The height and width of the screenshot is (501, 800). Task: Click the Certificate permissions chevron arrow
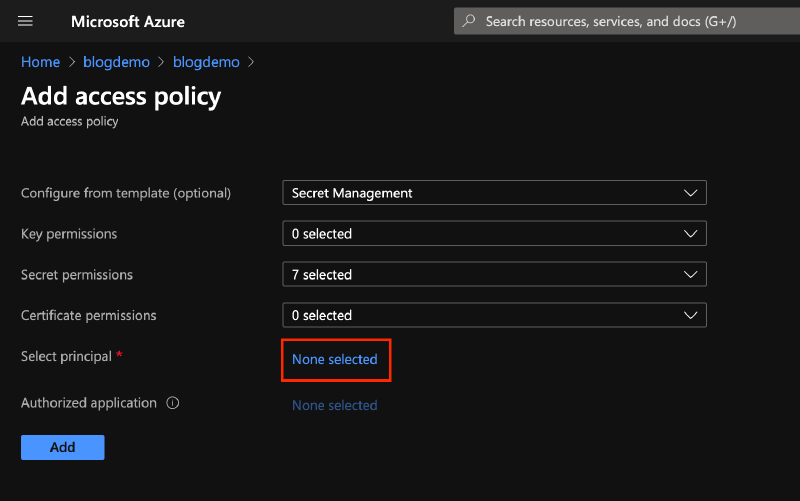(x=690, y=315)
